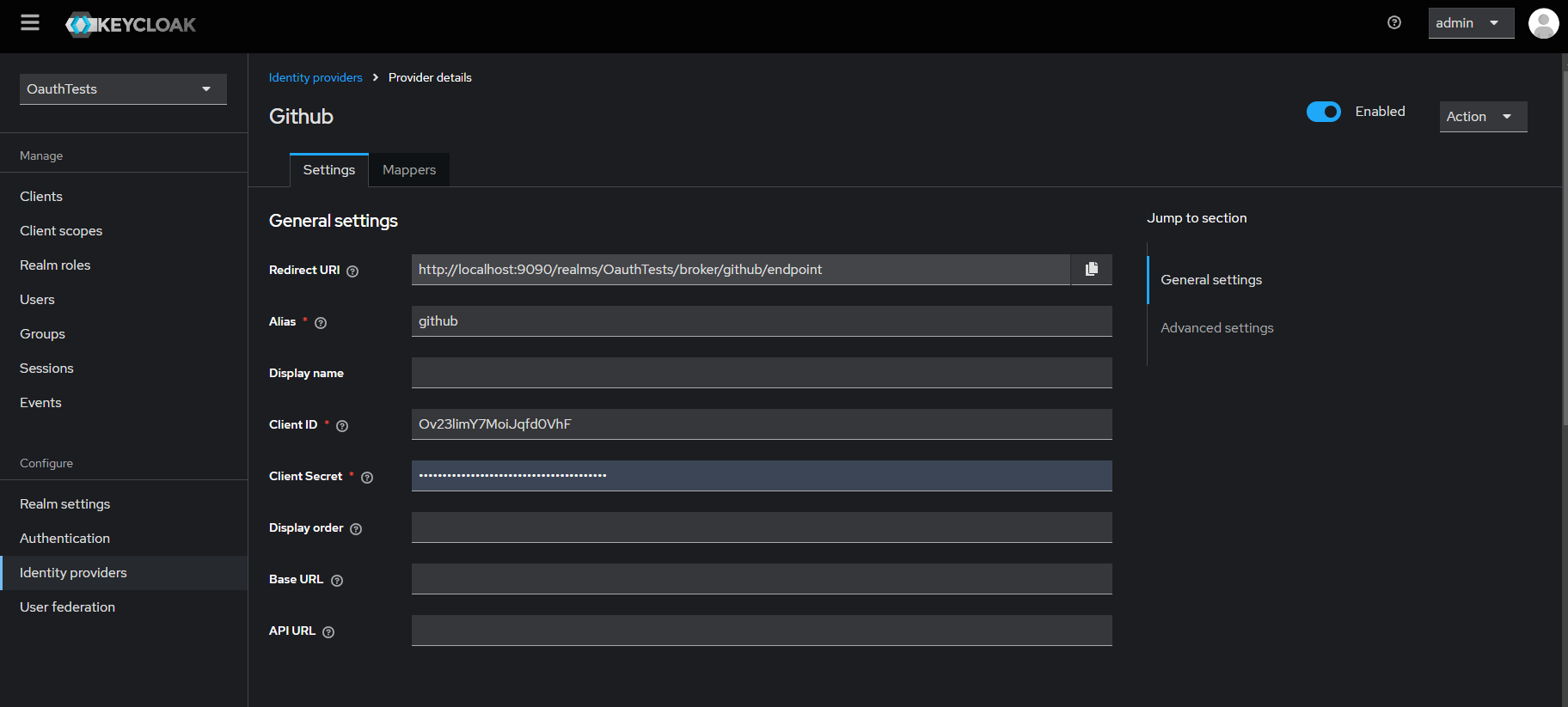Click the Client Secret field
The width and height of the screenshot is (1568, 707).
(x=762, y=476)
